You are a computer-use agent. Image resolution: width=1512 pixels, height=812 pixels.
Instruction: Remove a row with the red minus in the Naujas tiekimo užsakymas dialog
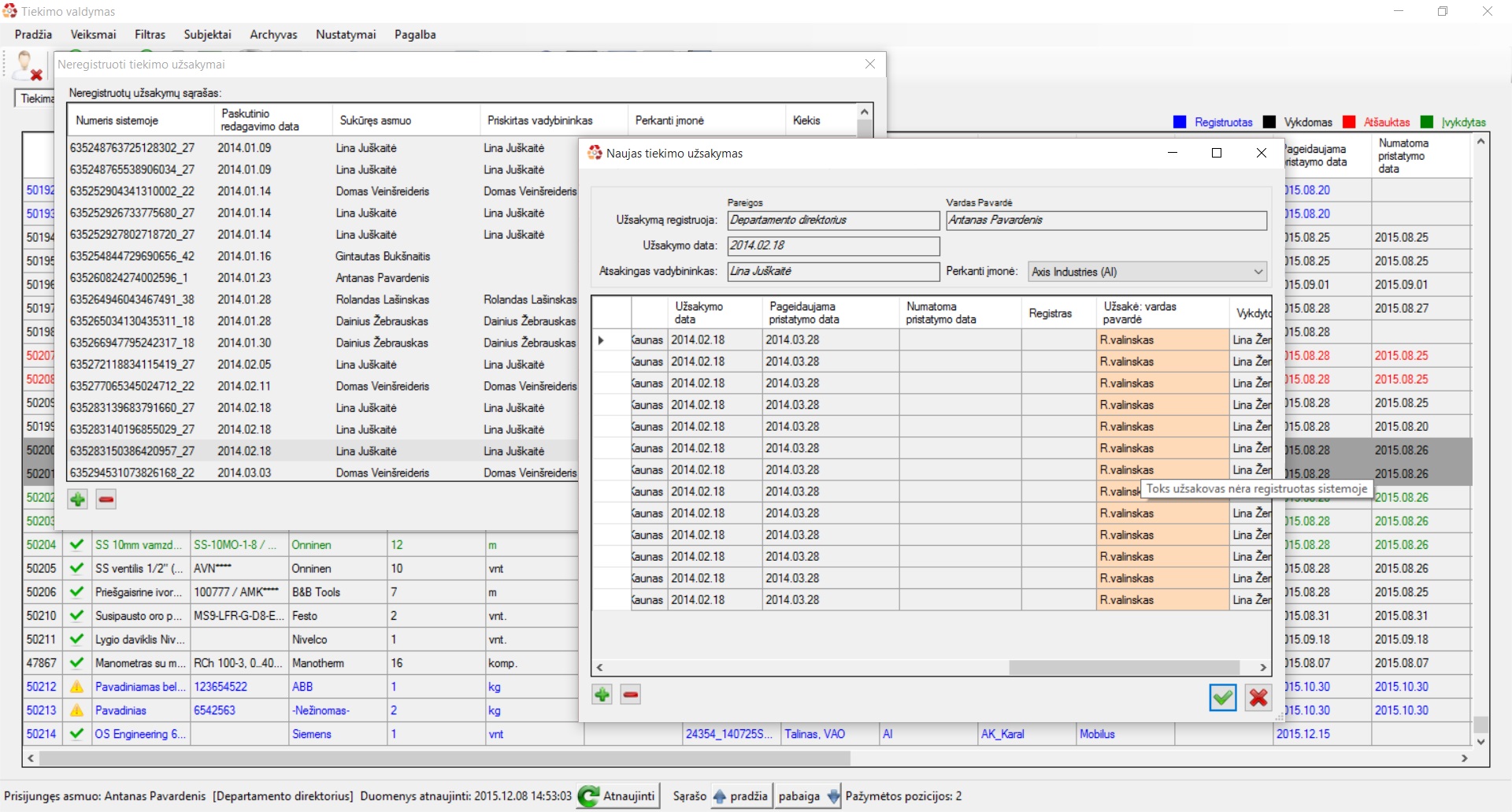tap(631, 695)
